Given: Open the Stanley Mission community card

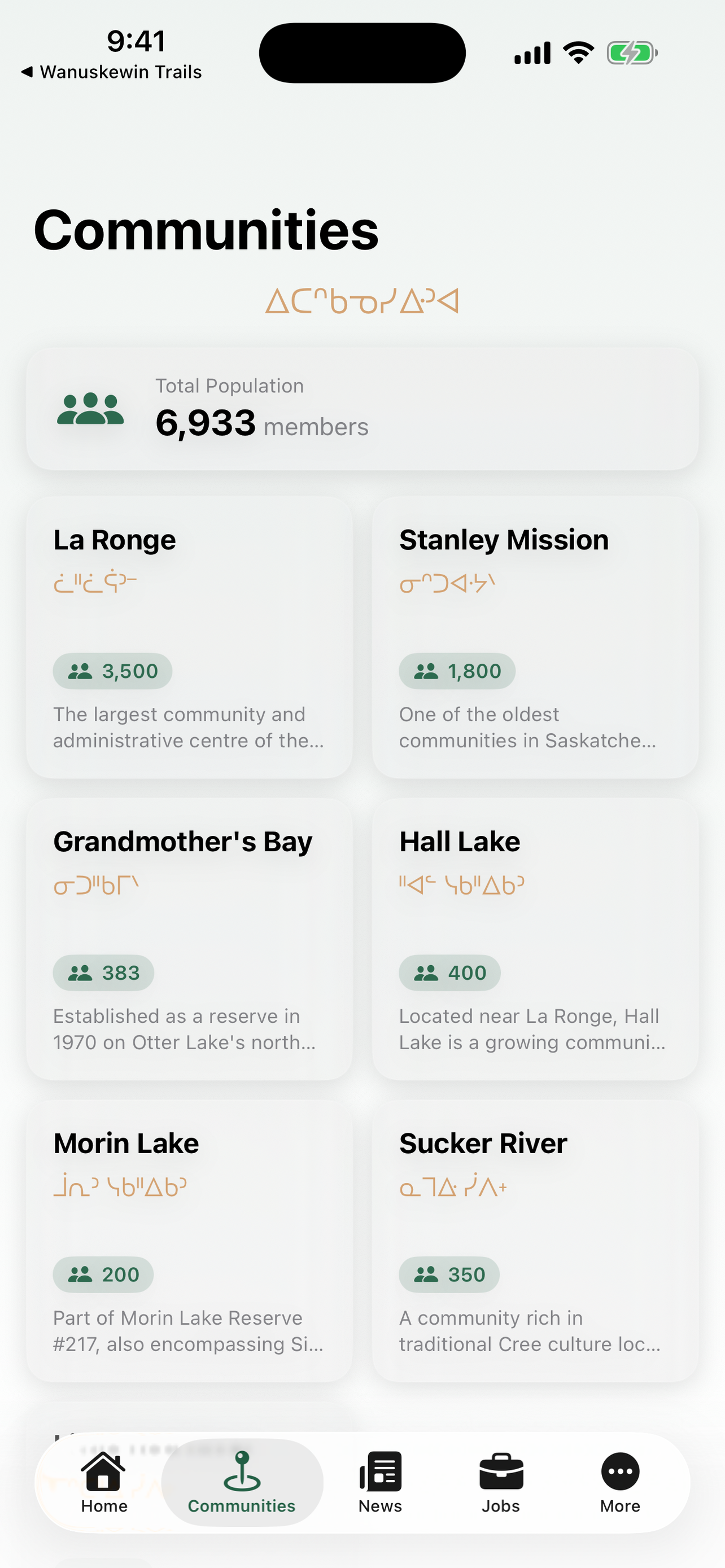Looking at the screenshot, I should [535, 637].
